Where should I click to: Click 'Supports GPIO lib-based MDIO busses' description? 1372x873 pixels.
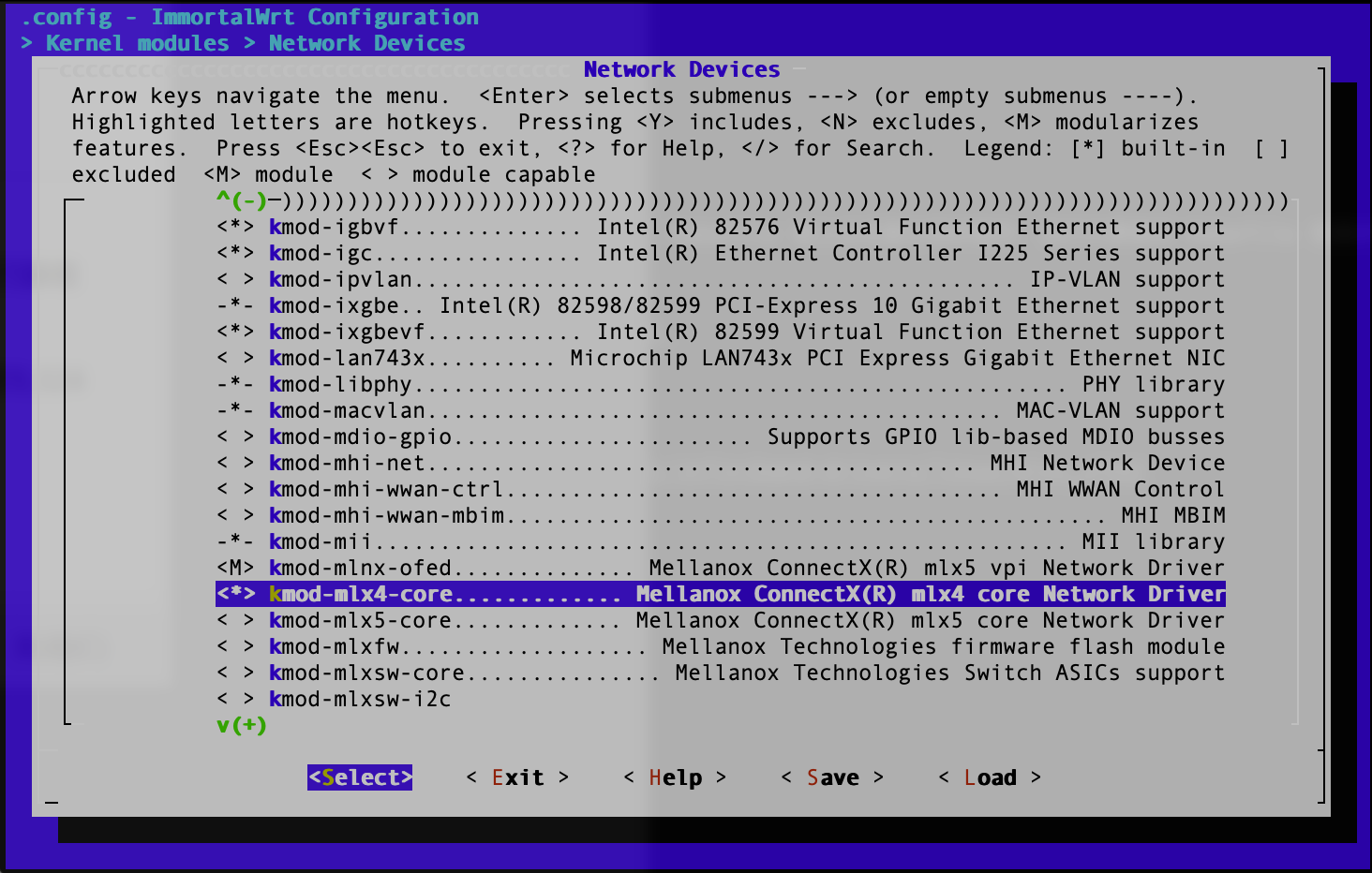pos(996,436)
